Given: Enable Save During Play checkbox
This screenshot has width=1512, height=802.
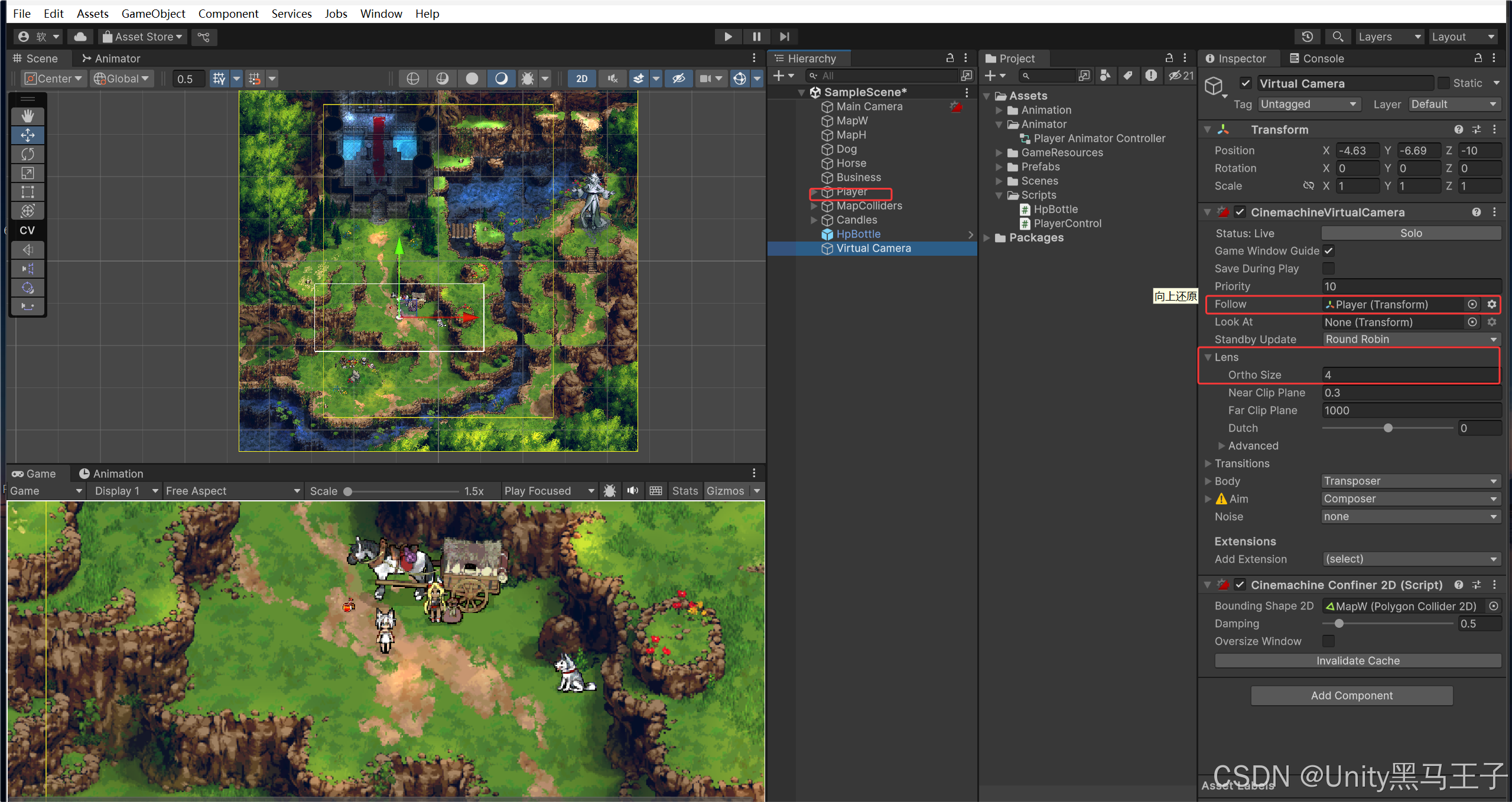Looking at the screenshot, I should 1329,269.
